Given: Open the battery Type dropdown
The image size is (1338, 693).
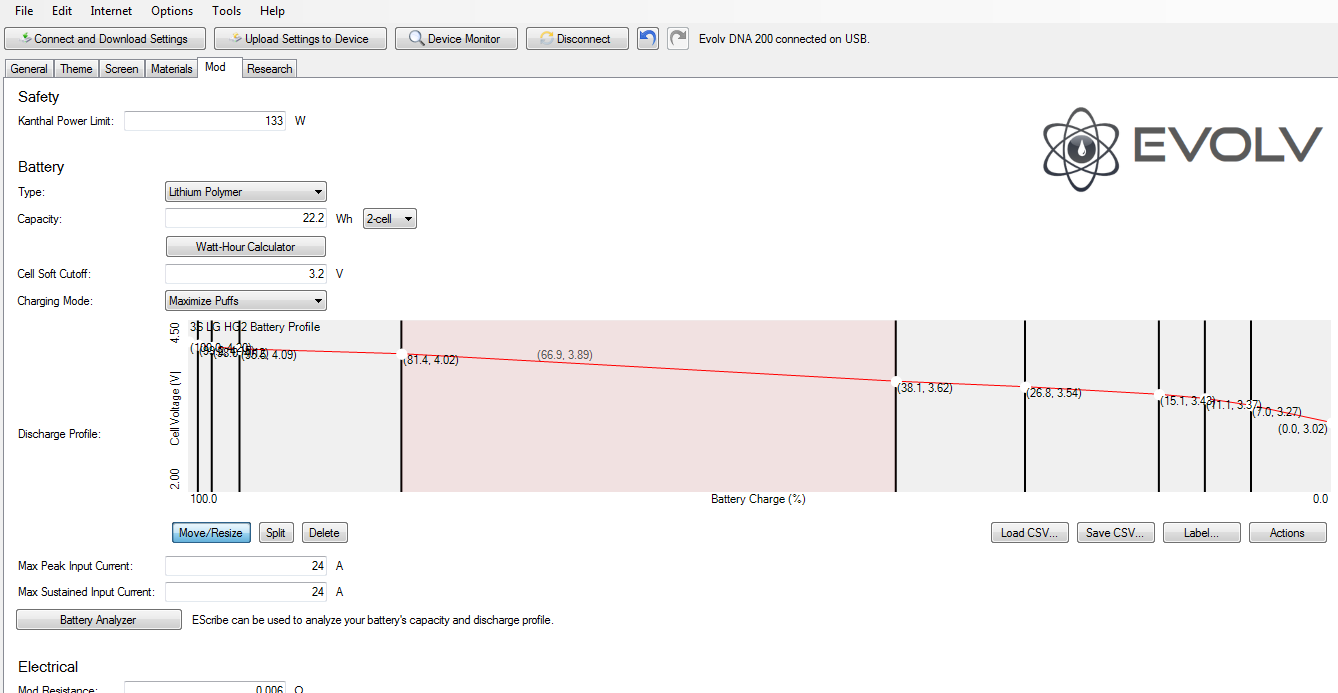Looking at the screenshot, I should (x=245, y=192).
